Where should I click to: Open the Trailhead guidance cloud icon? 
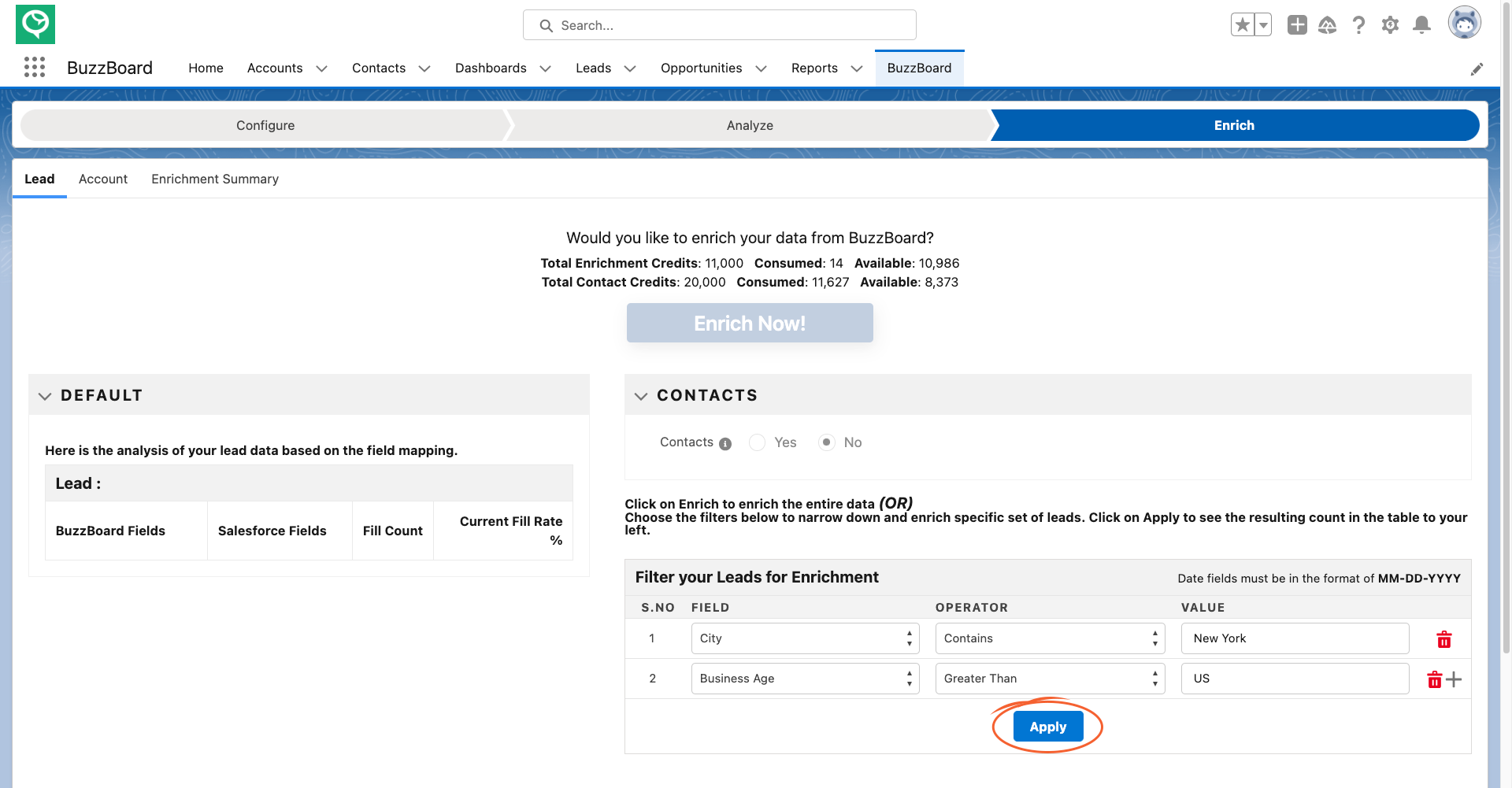pyautogui.click(x=1328, y=25)
